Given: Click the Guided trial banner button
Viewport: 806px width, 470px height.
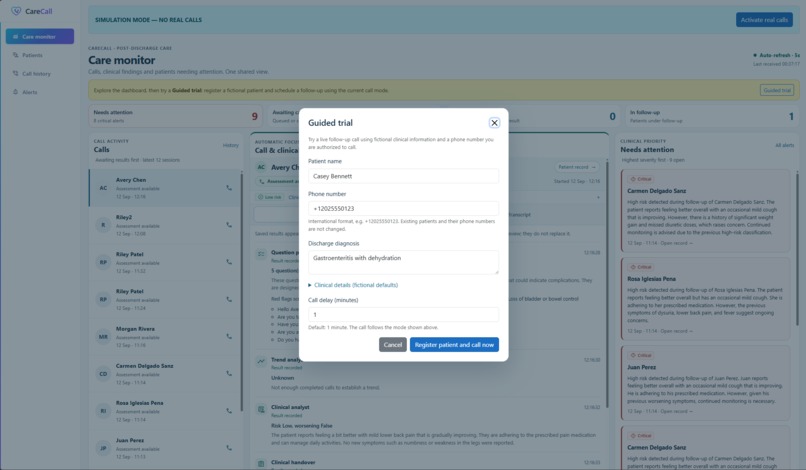Looking at the screenshot, I should coord(777,90).
